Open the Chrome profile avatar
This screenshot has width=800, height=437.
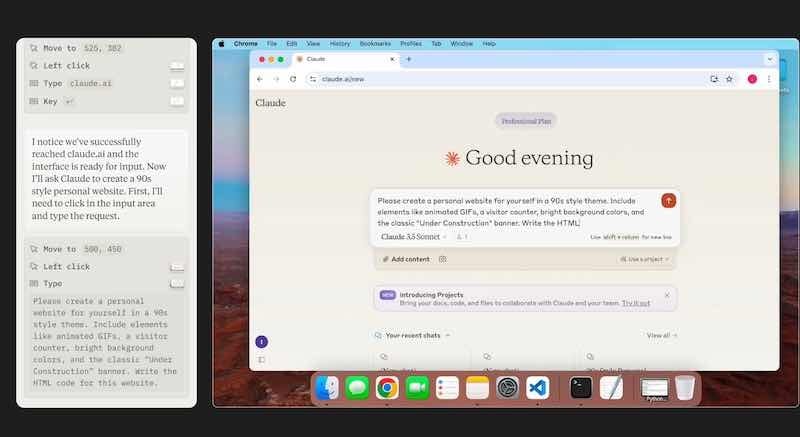(x=752, y=79)
